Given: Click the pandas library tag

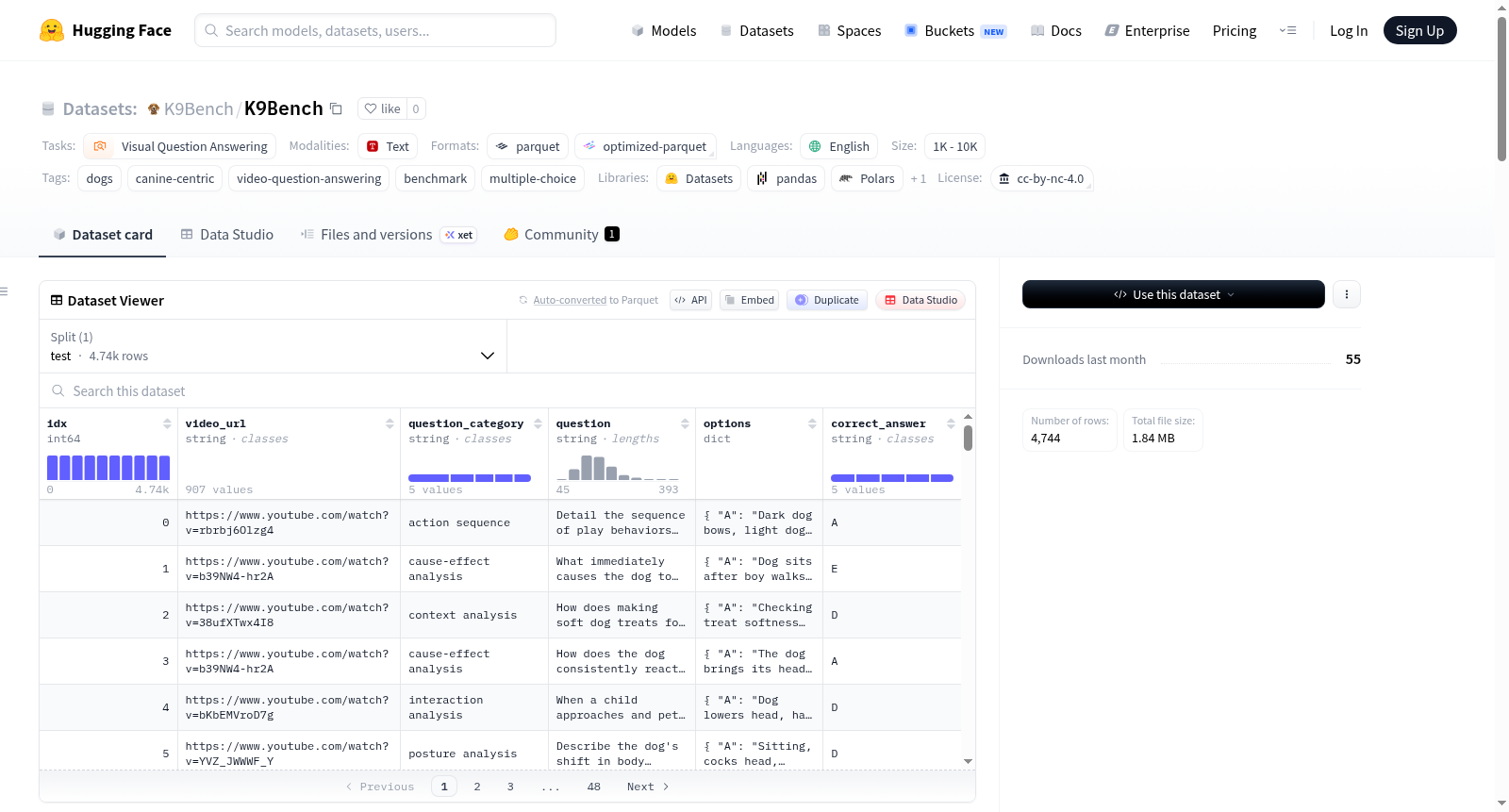Looking at the screenshot, I should pos(787,178).
